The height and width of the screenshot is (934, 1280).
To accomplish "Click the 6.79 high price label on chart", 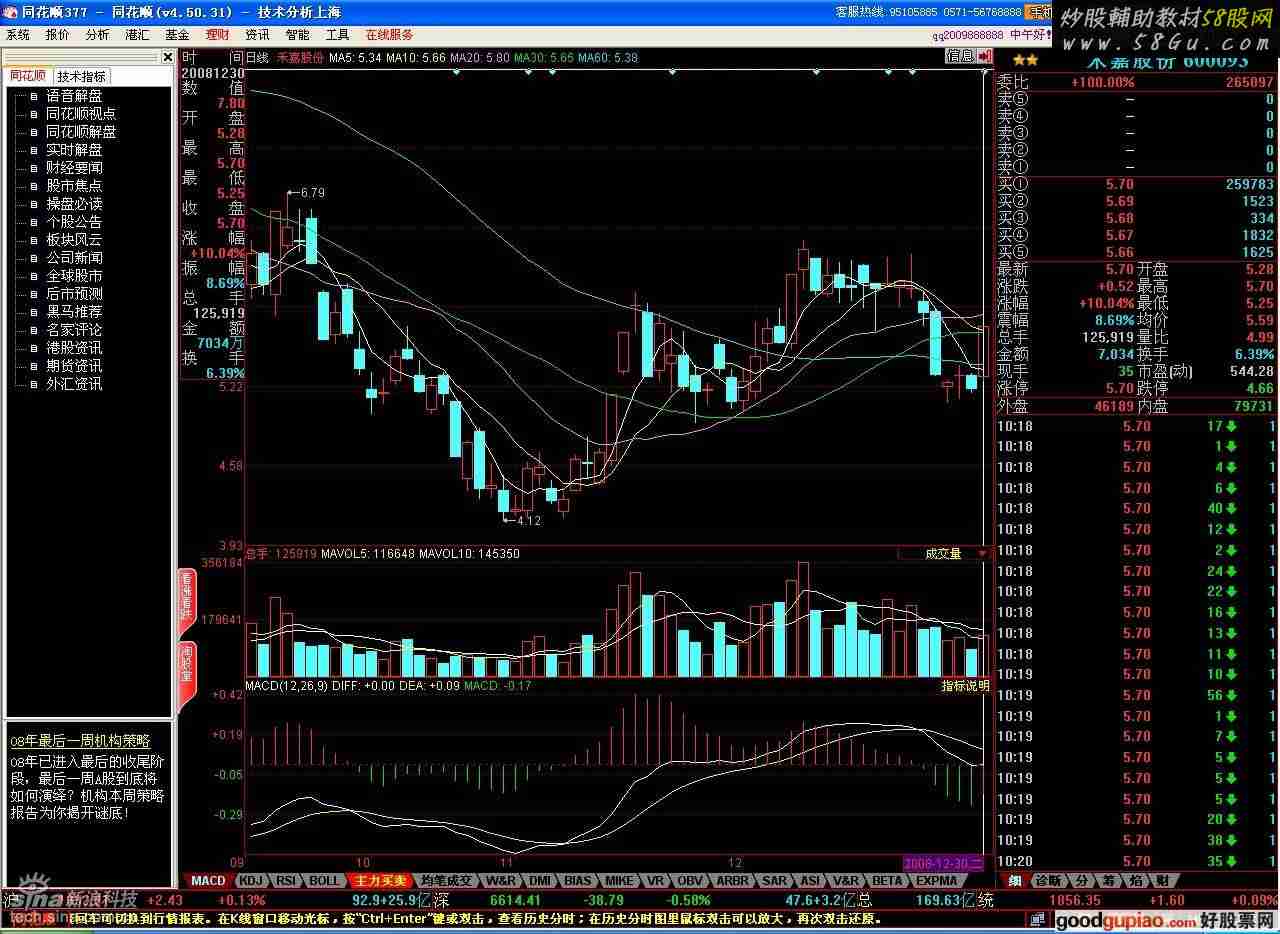I will pos(313,192).
